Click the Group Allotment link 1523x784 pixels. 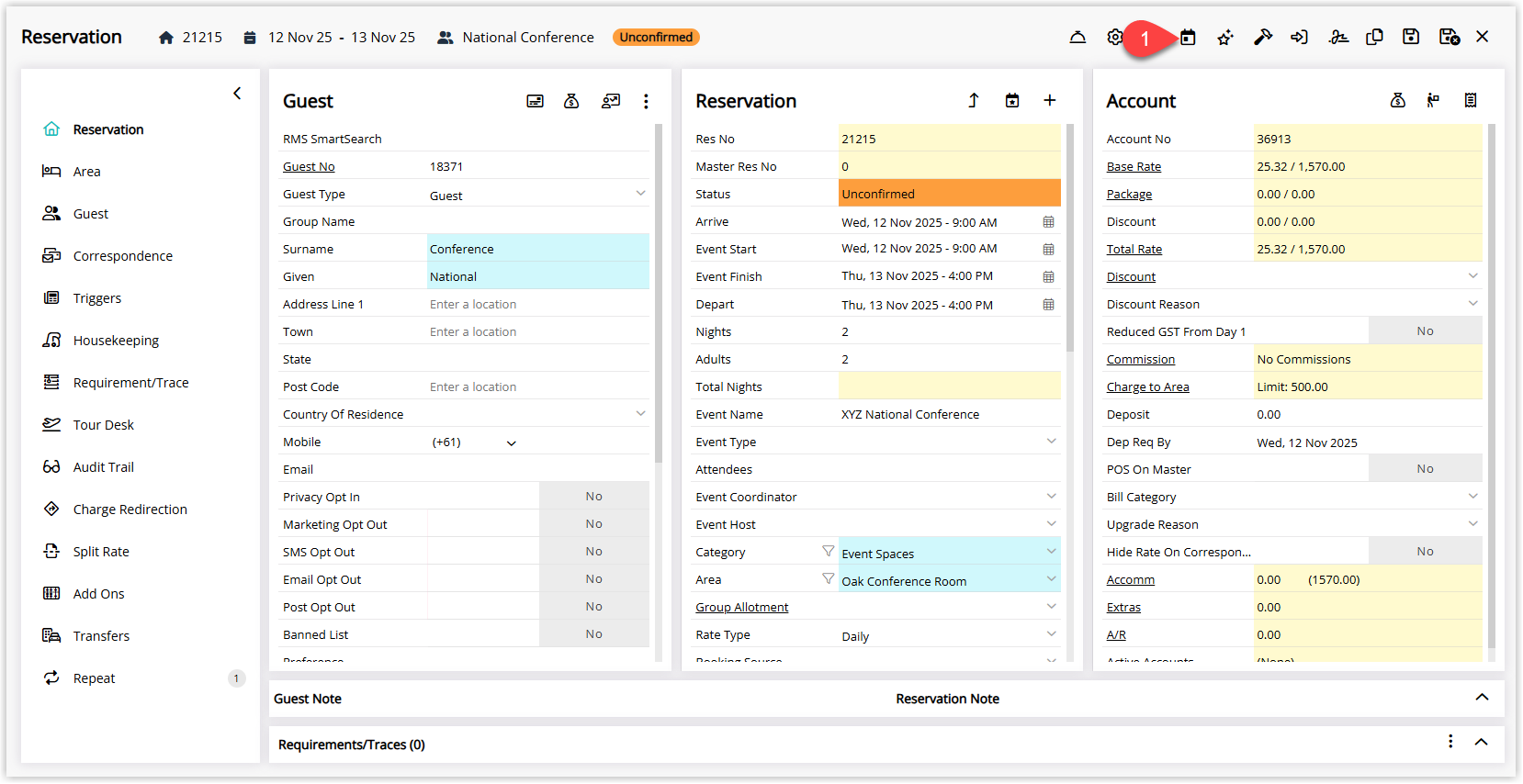(742, 608)
